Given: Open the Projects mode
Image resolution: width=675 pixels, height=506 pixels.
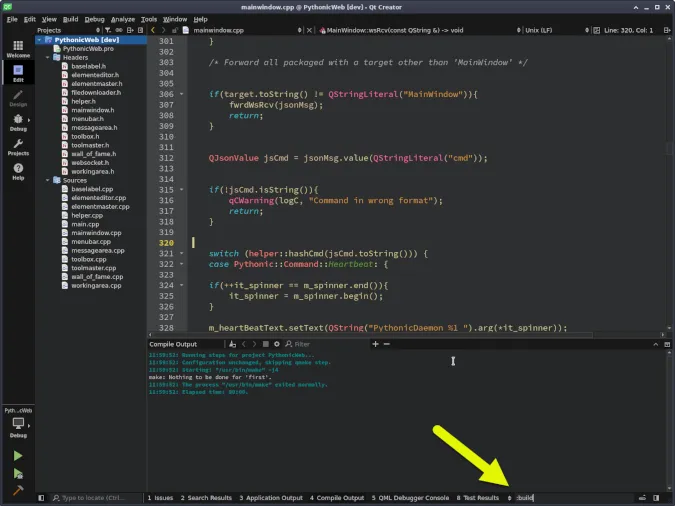Looking at the screenshot, I should click(x=18, y=147).
